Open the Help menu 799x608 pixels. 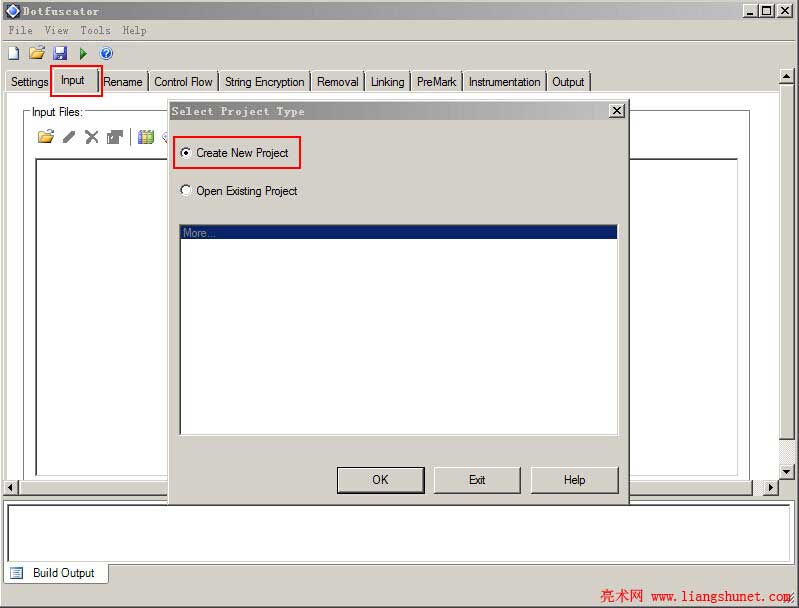pos(134,30)
